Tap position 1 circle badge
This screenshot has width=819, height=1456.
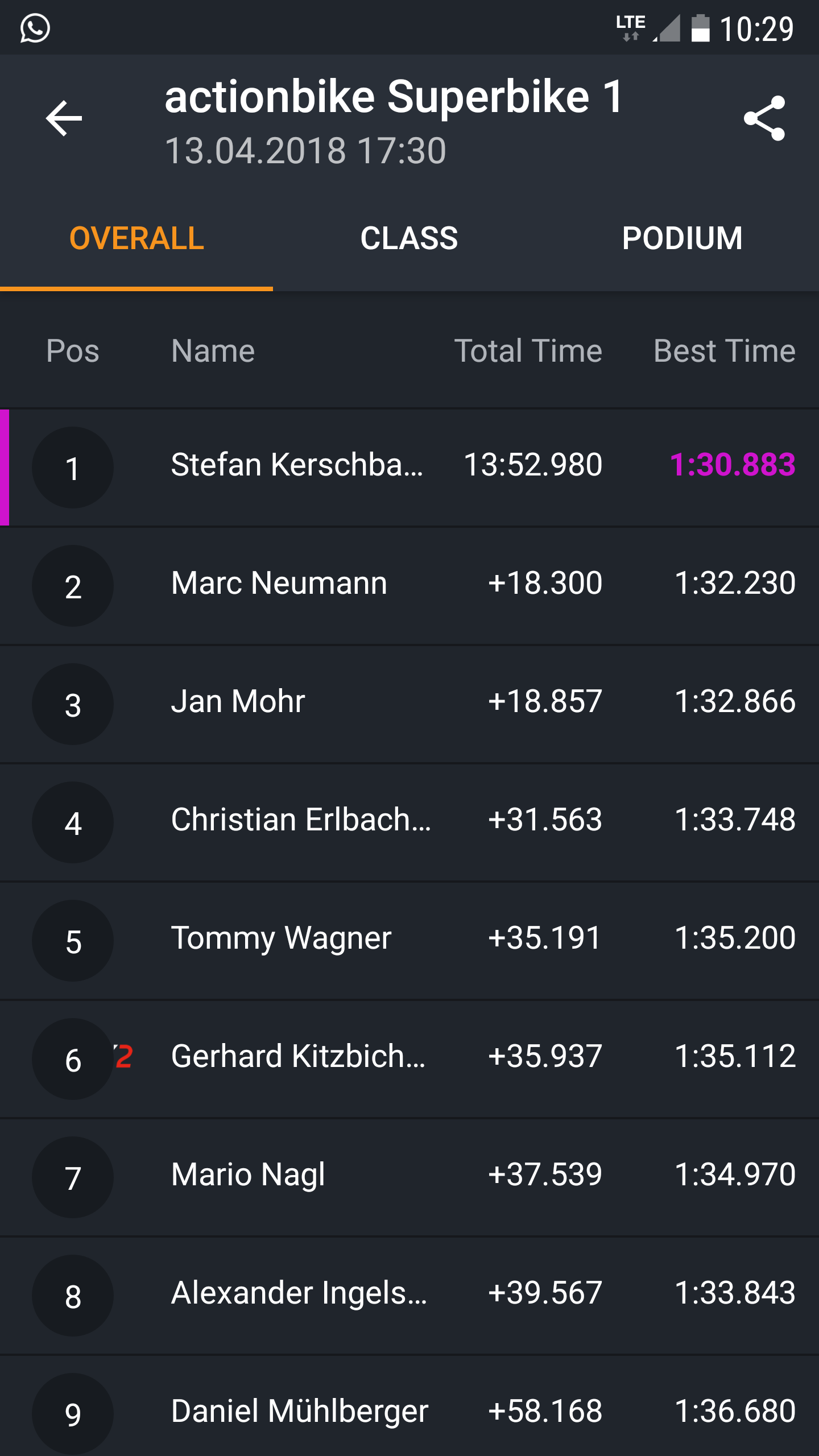click(73, 468)
